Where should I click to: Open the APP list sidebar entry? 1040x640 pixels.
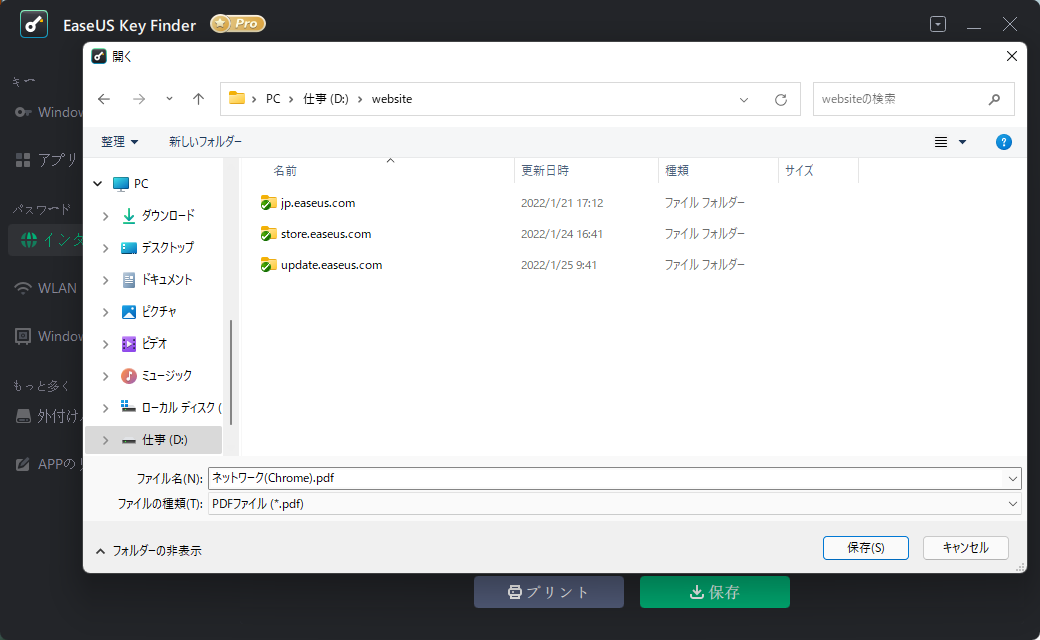click(x=47, y=463)
